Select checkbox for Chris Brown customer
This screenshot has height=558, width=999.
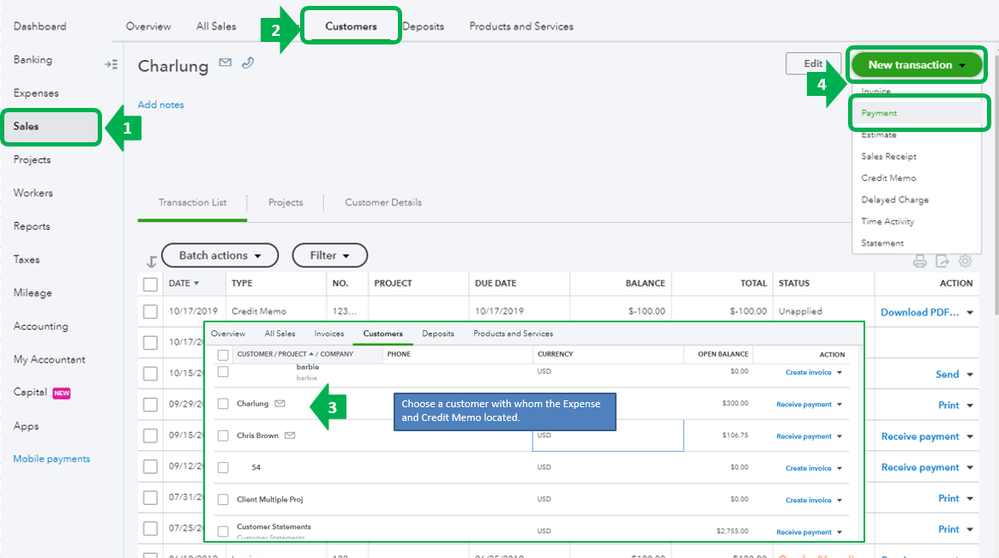coord(223,436)
